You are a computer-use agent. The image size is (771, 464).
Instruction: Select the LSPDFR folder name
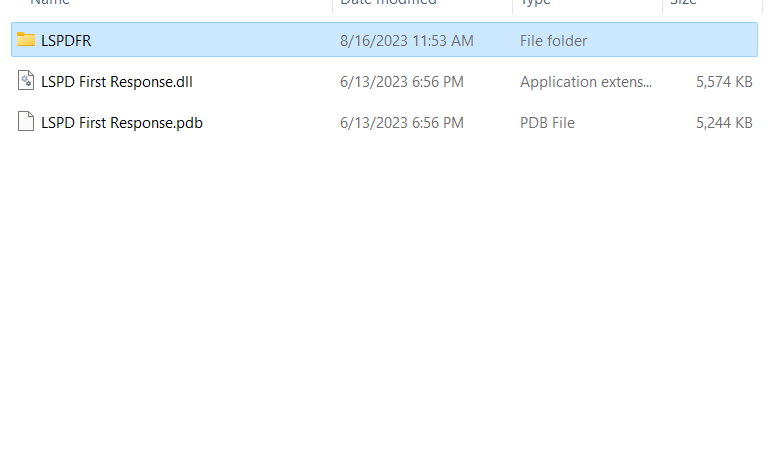[66, 41]
